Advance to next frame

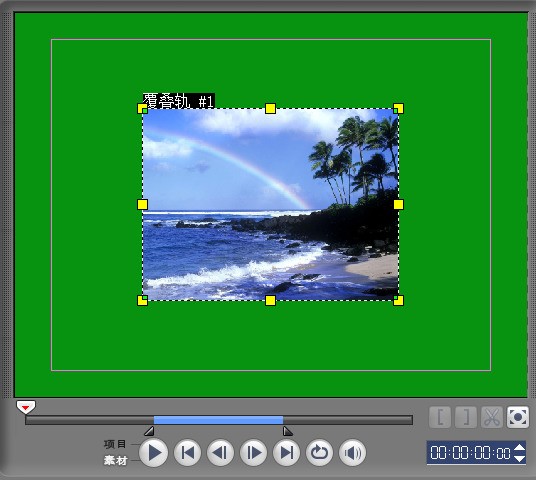(x=253, y=453)
